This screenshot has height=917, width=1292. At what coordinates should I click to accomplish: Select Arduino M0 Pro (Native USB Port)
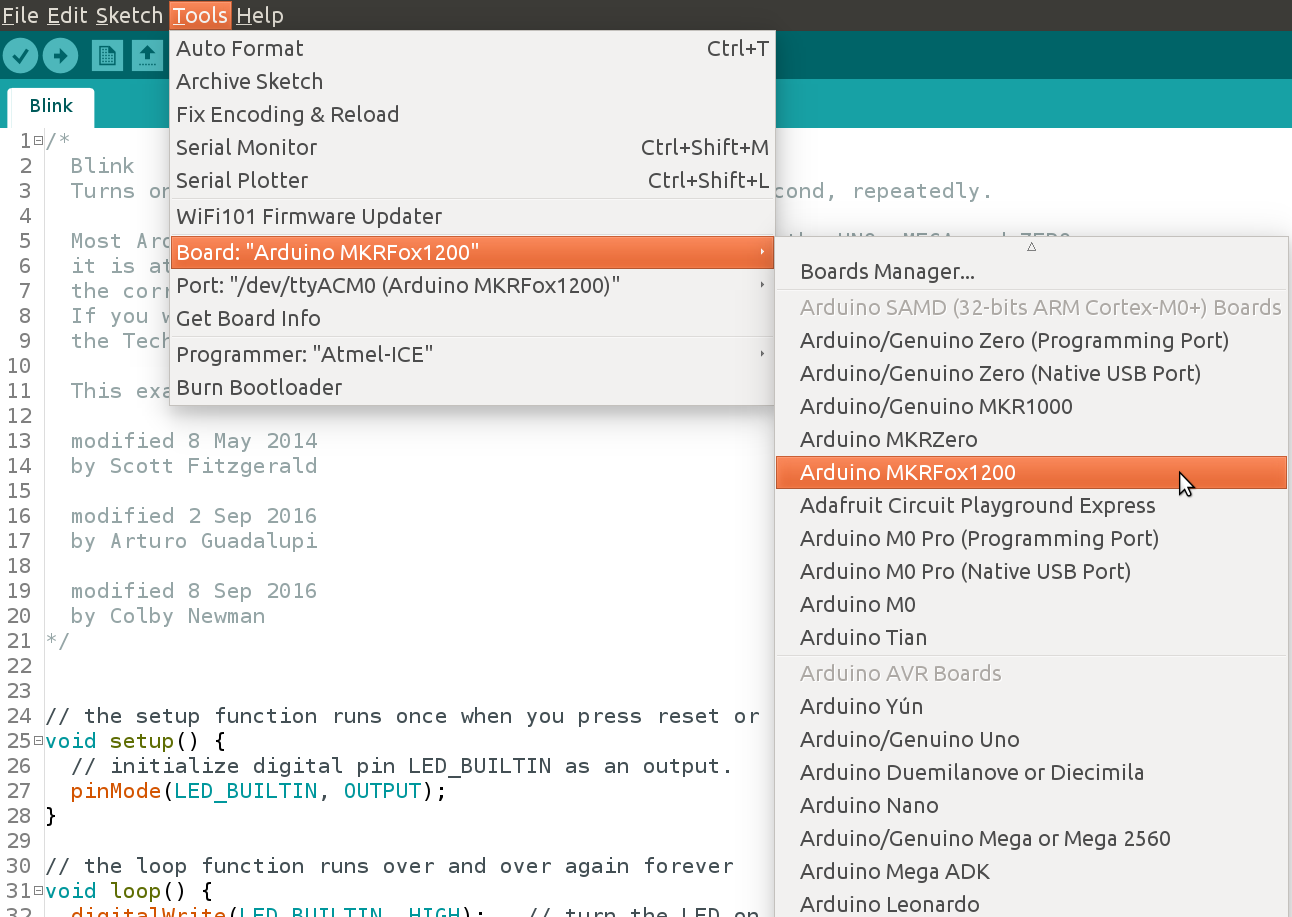point(1031,571)
